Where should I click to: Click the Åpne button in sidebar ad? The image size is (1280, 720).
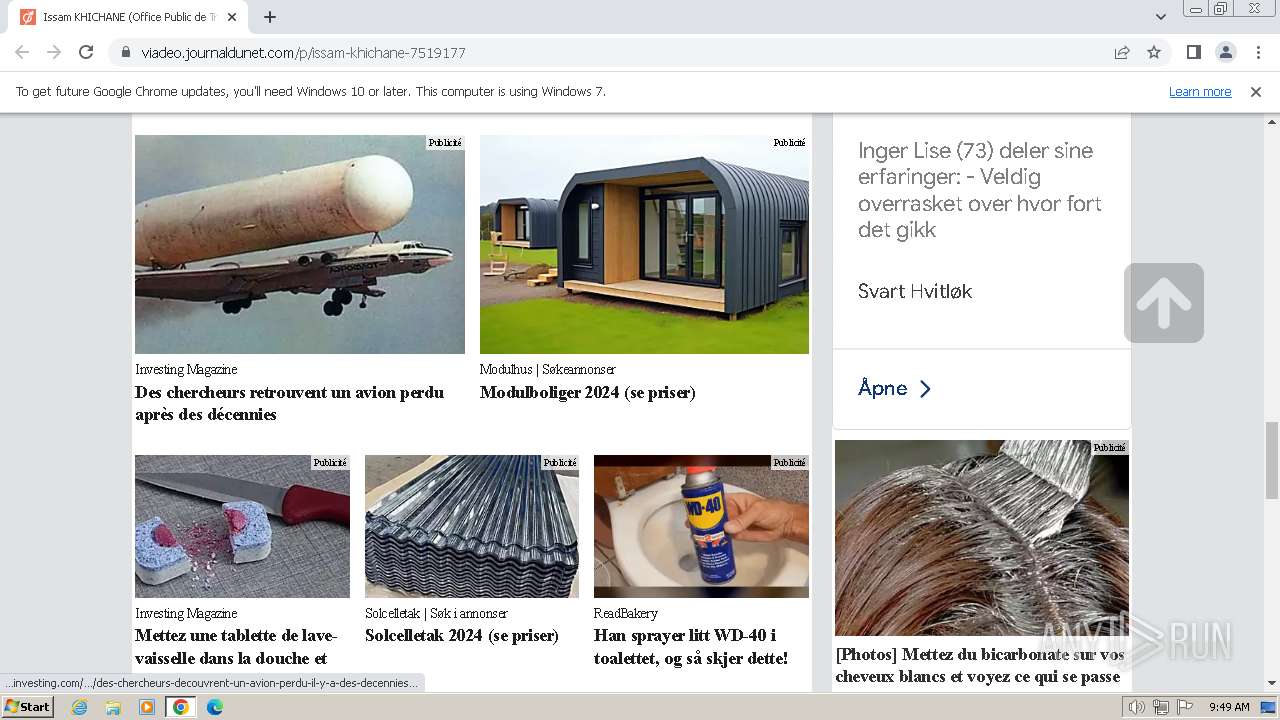click(x=895, y=388)
